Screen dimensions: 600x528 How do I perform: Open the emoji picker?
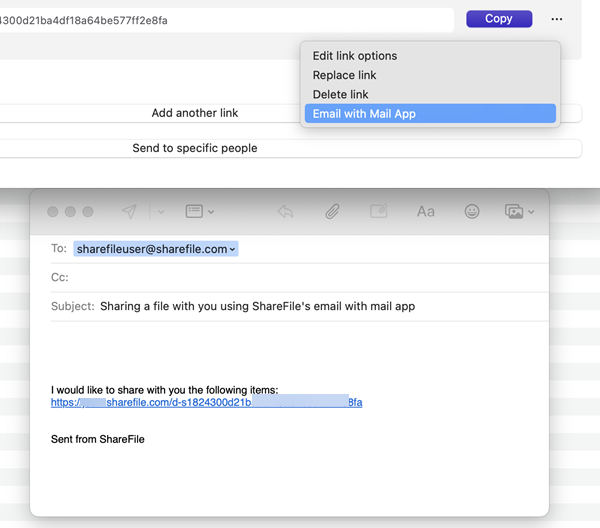472,211
